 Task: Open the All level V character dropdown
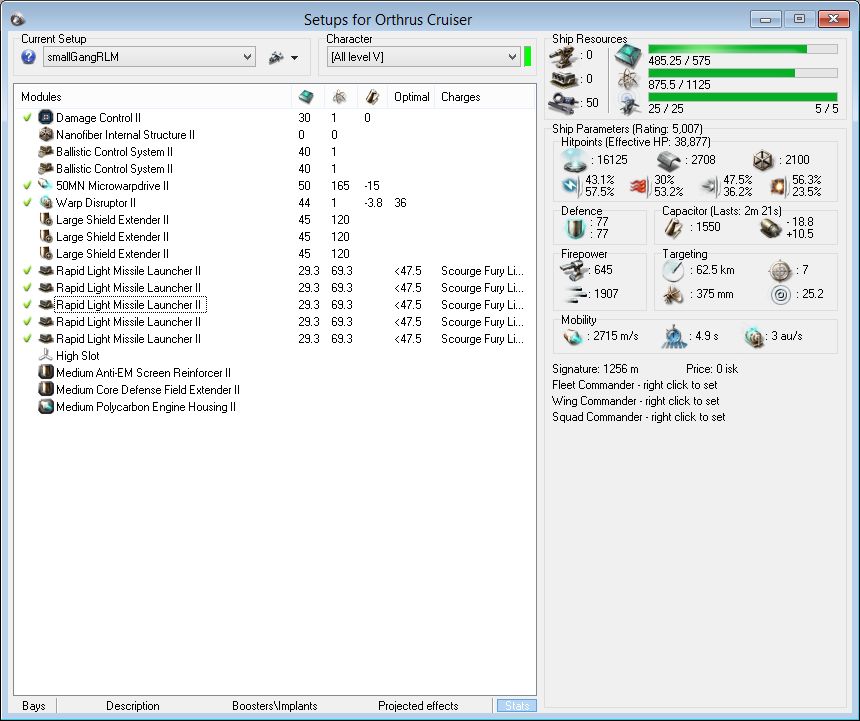click(423, 57)
